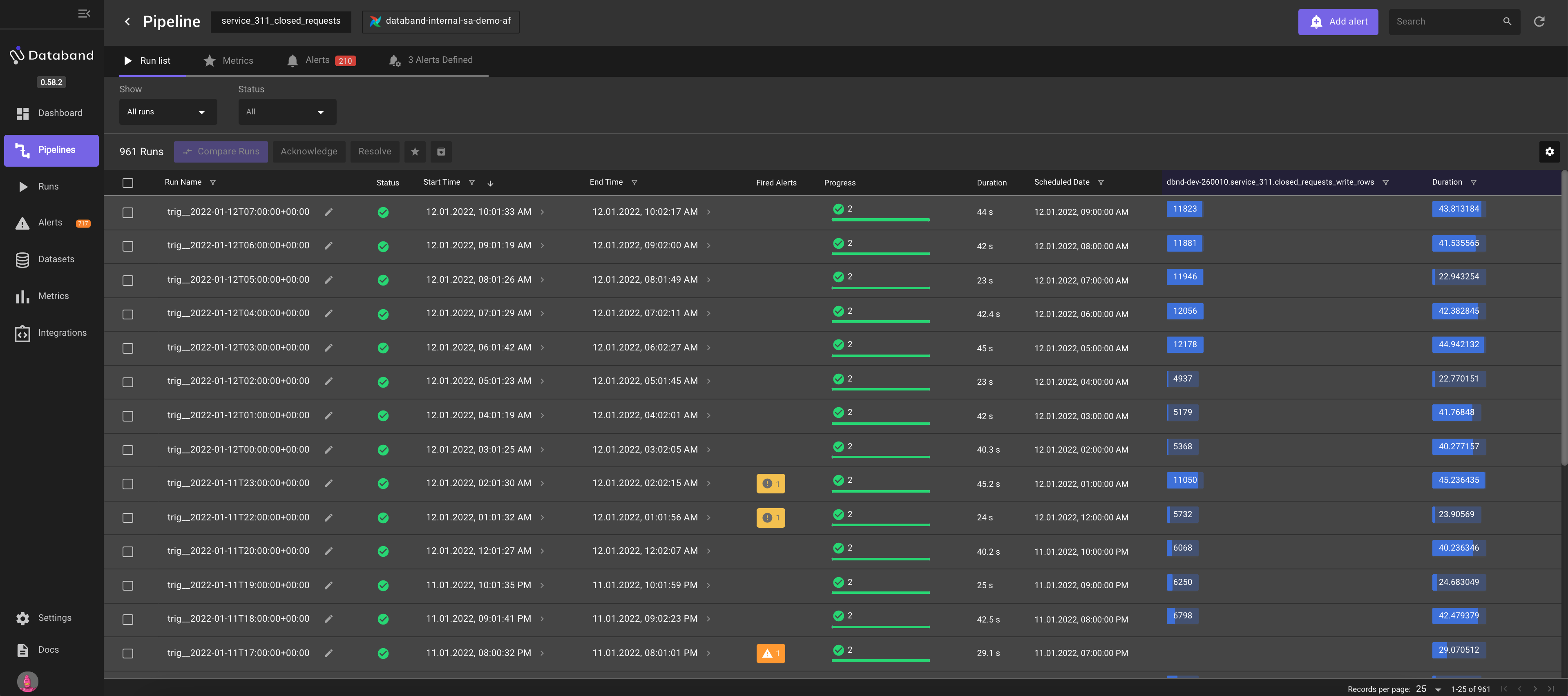The height and width of the screenshot is (696, 1568).
Task: Open fired alert badge of 08:00:32 PM run
Action: [770, 653]
